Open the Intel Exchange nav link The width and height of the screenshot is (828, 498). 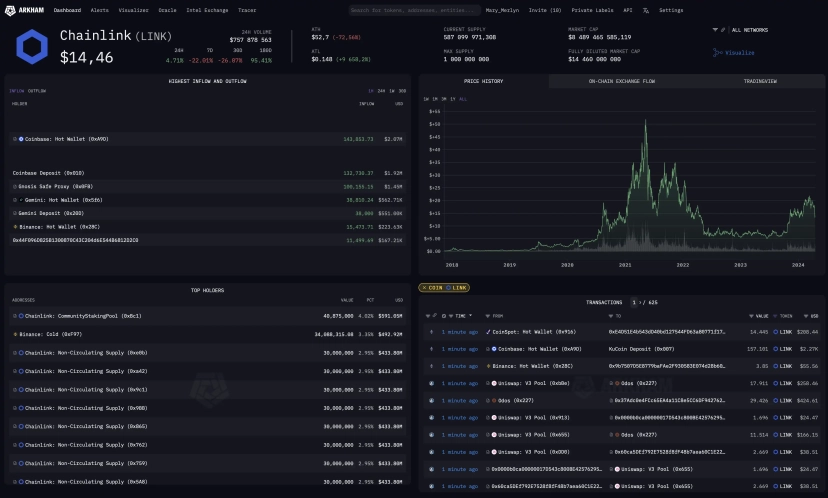point(205,10)
